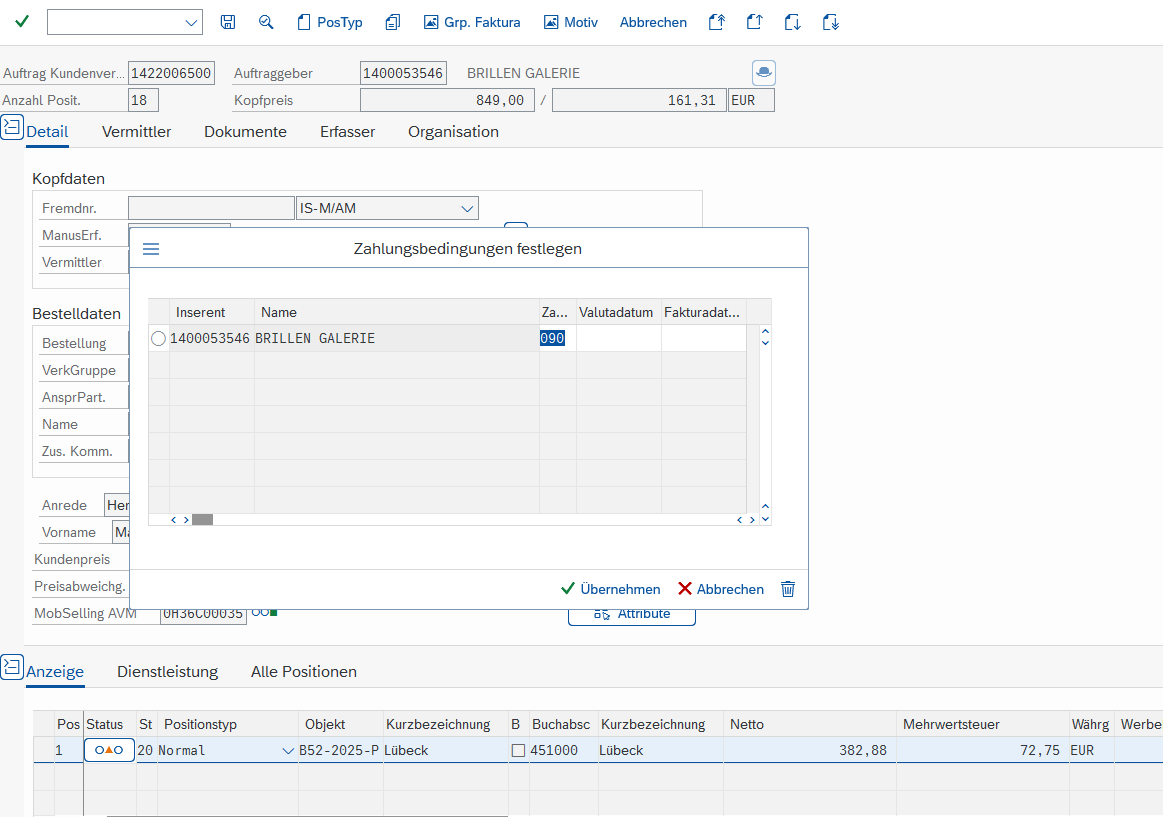Click the Inserent column header
Screen dimensions: 1163x817
pyautogui.click(x=212, y=312)
